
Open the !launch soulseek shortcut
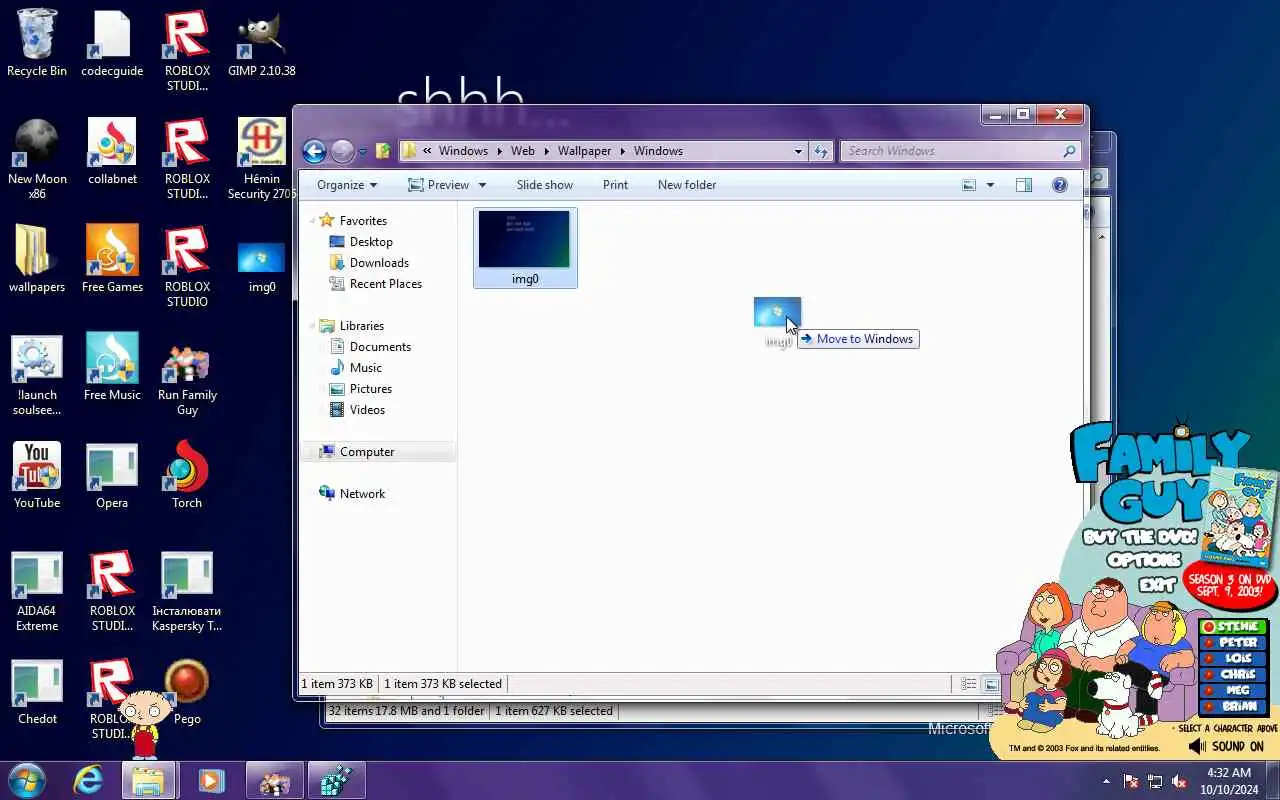click(x=37, y=375)
